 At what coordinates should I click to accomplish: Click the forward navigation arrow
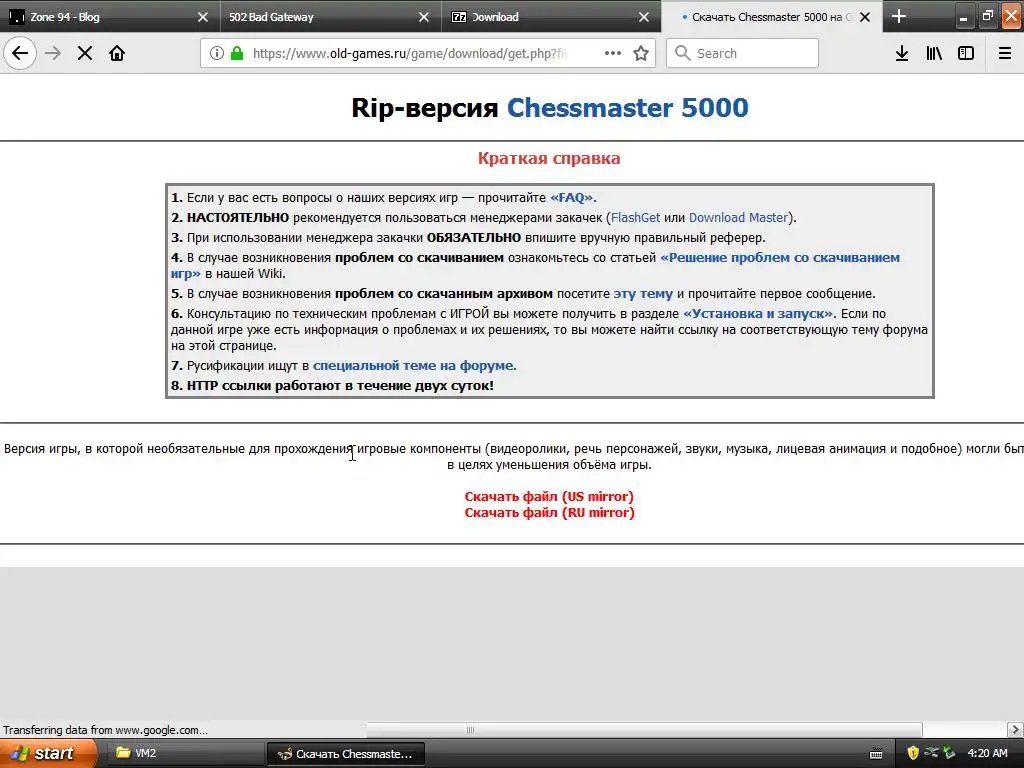(x=53, y=53)
